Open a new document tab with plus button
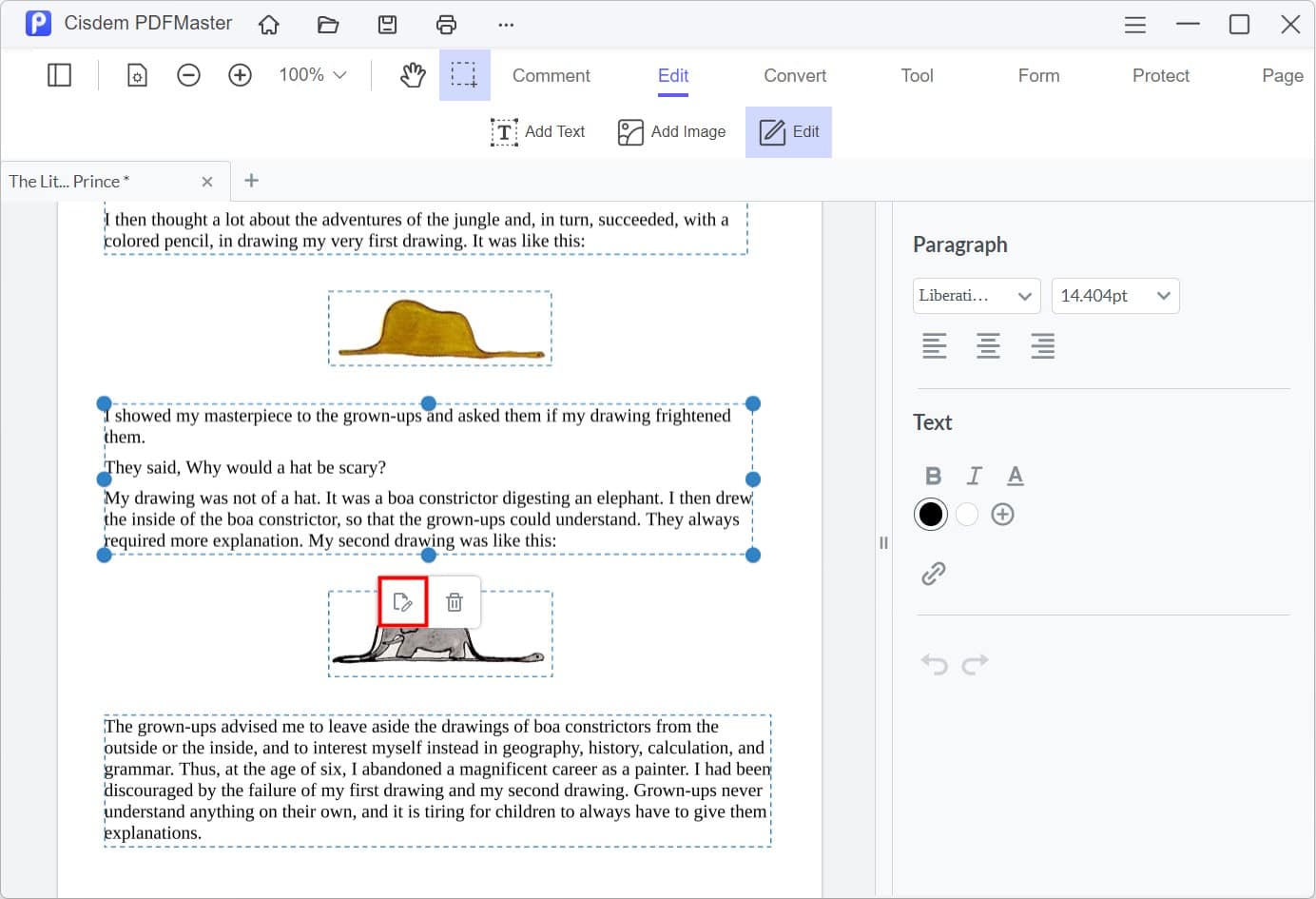 251,181
